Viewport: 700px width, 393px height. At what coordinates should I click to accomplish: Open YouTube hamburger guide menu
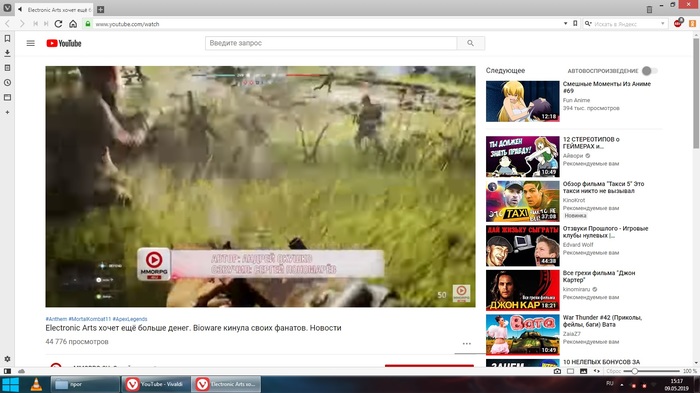click(30, 43)
